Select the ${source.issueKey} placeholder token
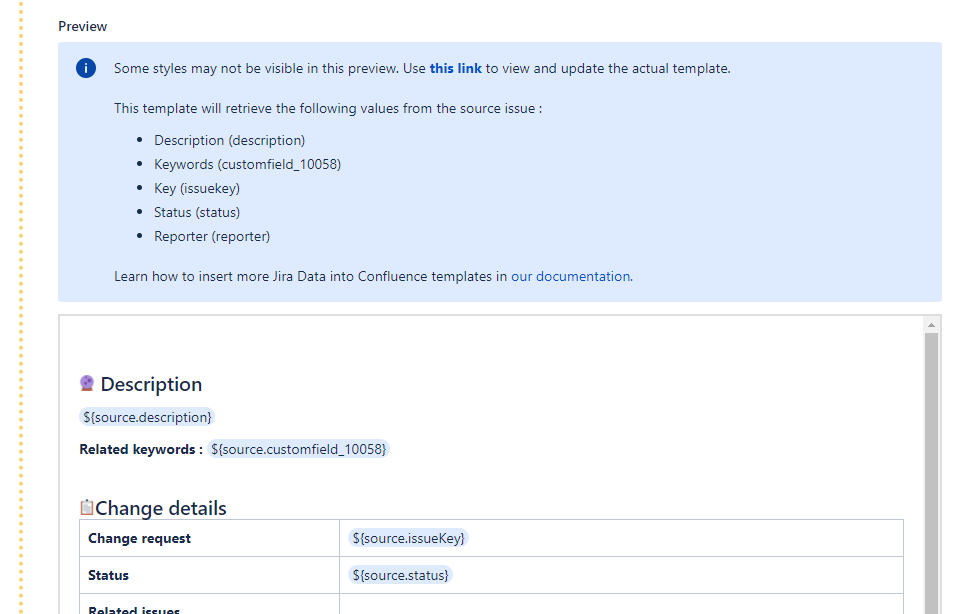This screenshot has height=614, width=966. (x=407, y=537)
